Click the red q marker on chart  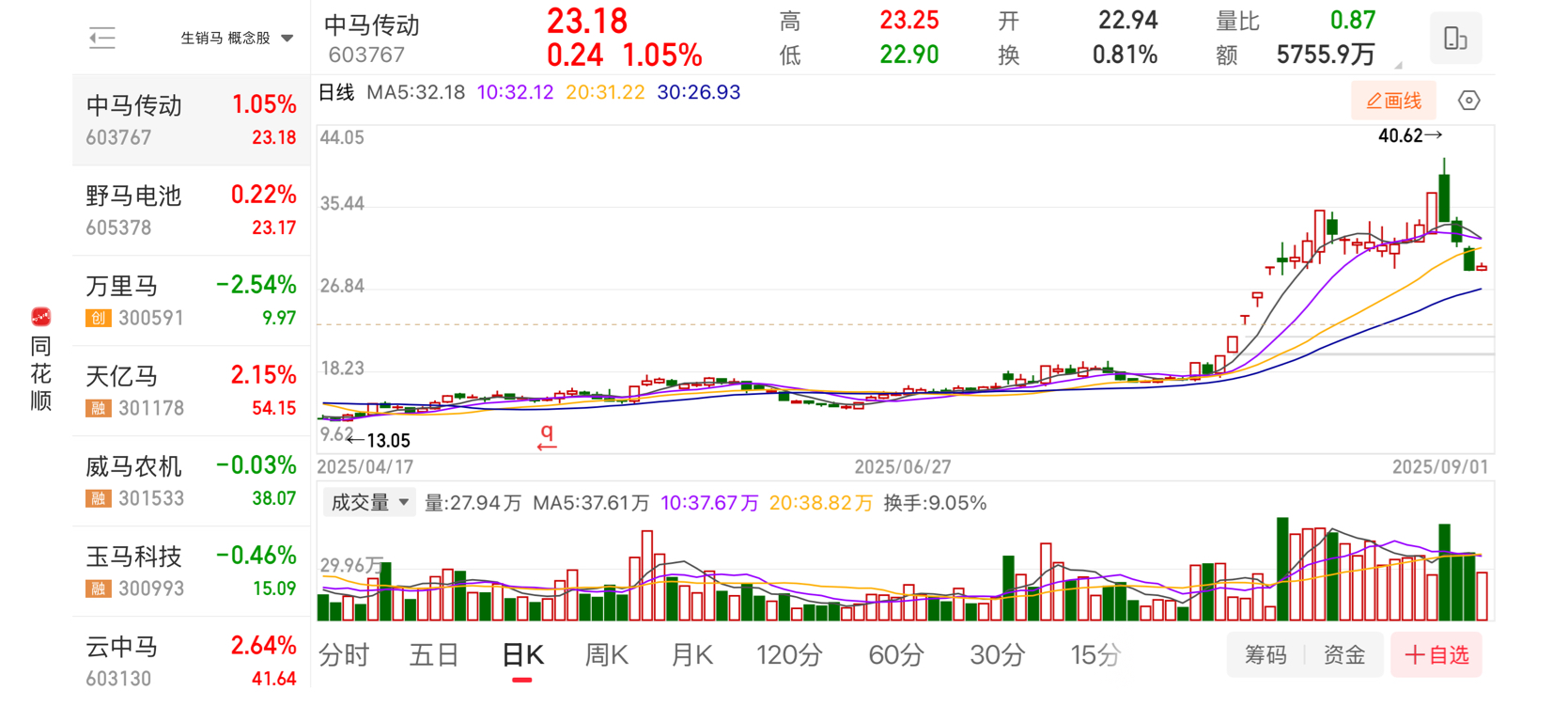547,435
